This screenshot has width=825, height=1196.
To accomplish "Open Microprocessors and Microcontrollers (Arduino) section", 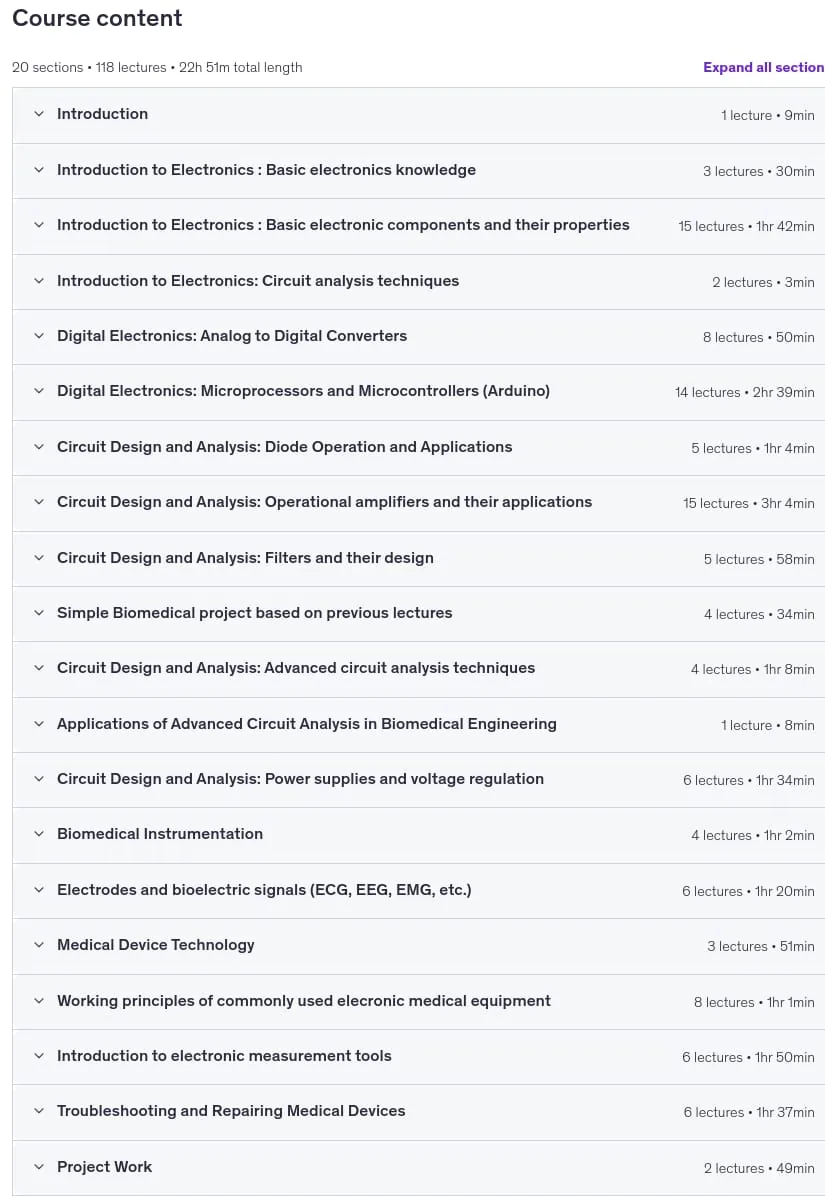I will (x=419, y=392).
